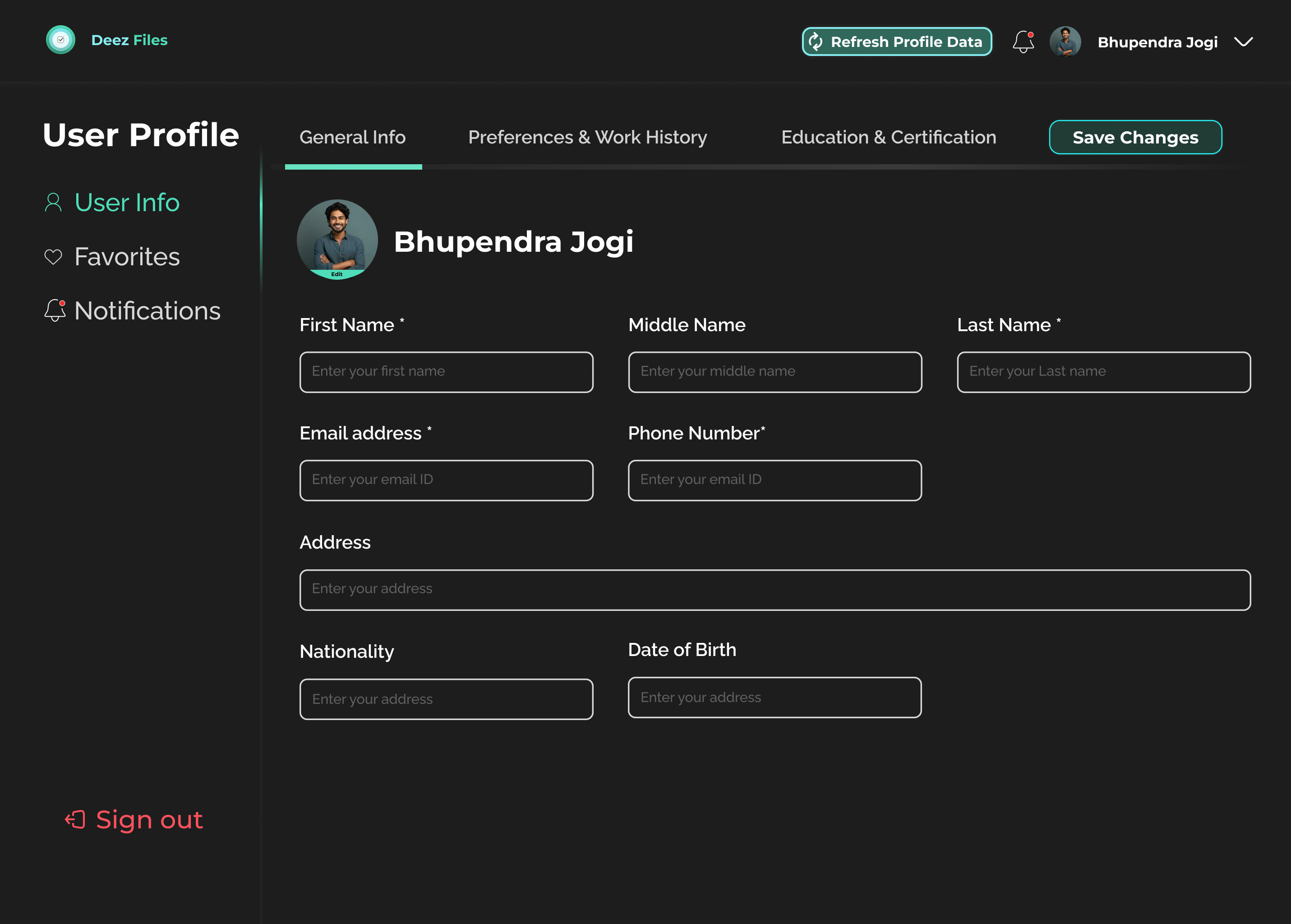Viewport: 1291px width, 924px height.
Task: Click the Notifications bell sidebar icon
Action: pos(55,310)
